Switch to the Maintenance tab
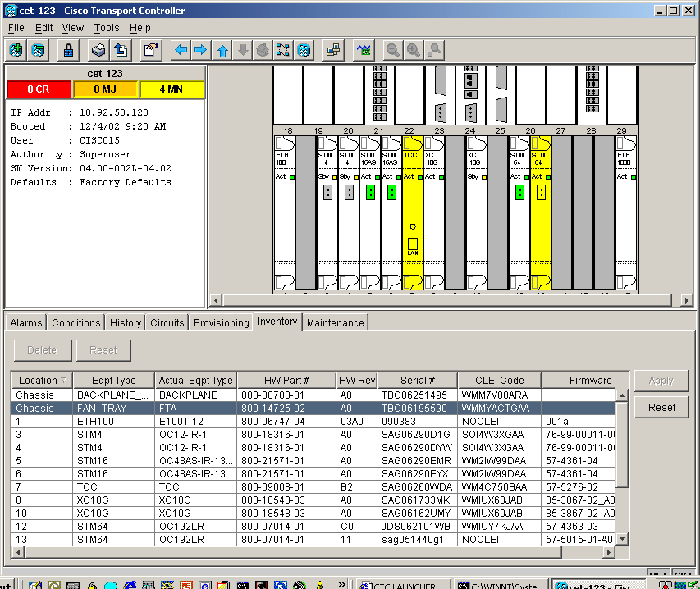Image resolution: width=700 pixels, height=589 pixels. coord(335,322)
